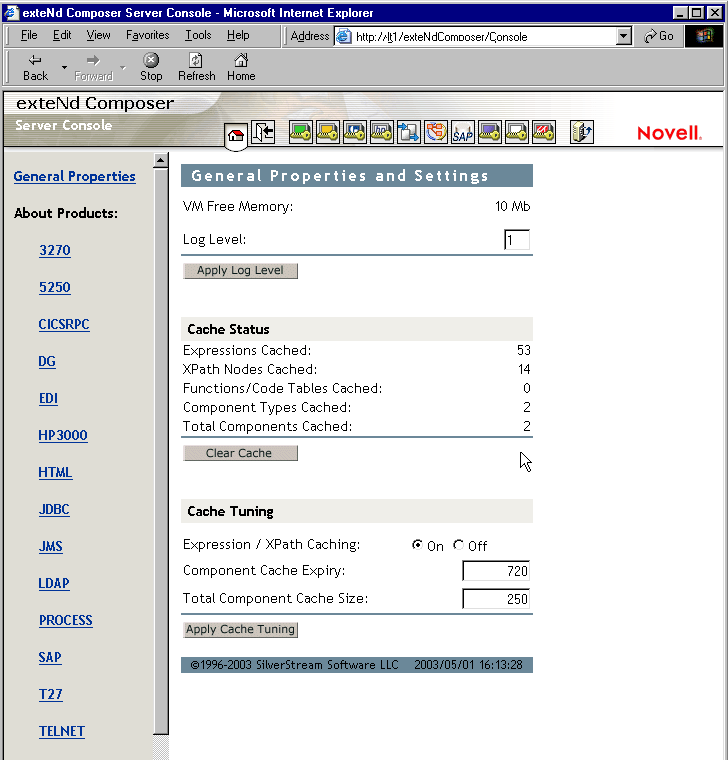
Task: Open the console Home icon tab
Action: pyautogui.click(x=236, y=135)
